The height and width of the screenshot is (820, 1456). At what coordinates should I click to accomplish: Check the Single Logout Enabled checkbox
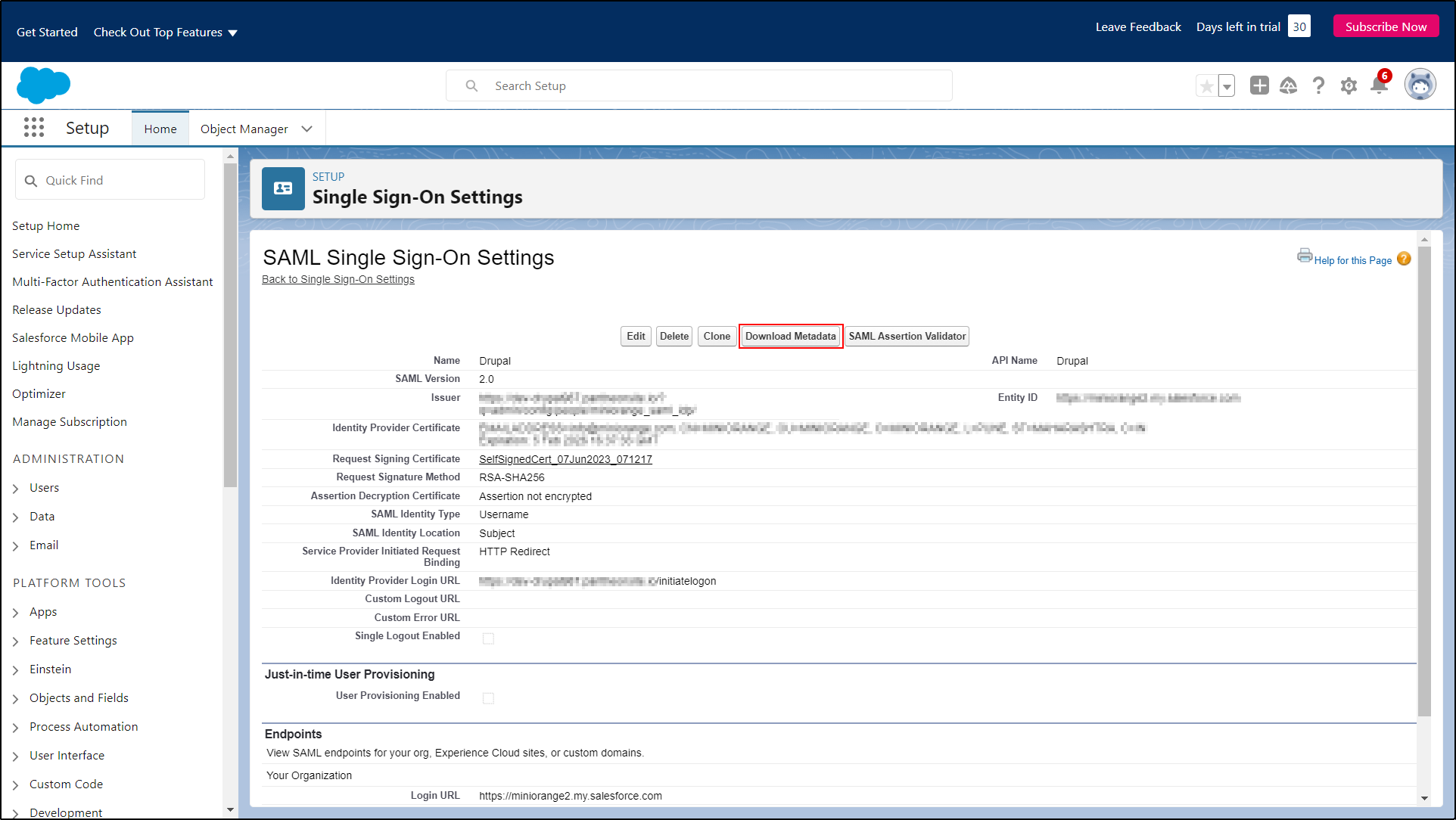point(488,638)
